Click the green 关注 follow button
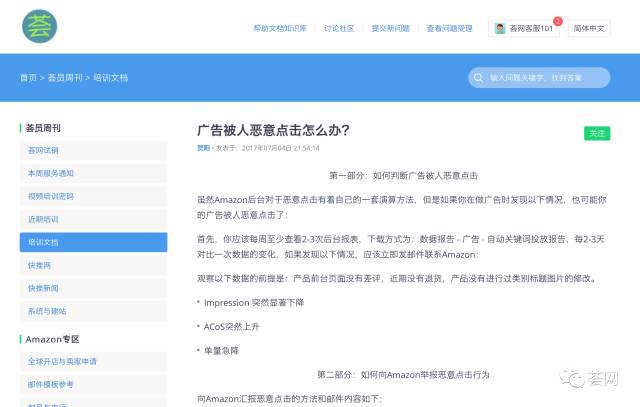The height and width of the screenshot is (407, 640). pyautogui.click(x=597, y=133)
